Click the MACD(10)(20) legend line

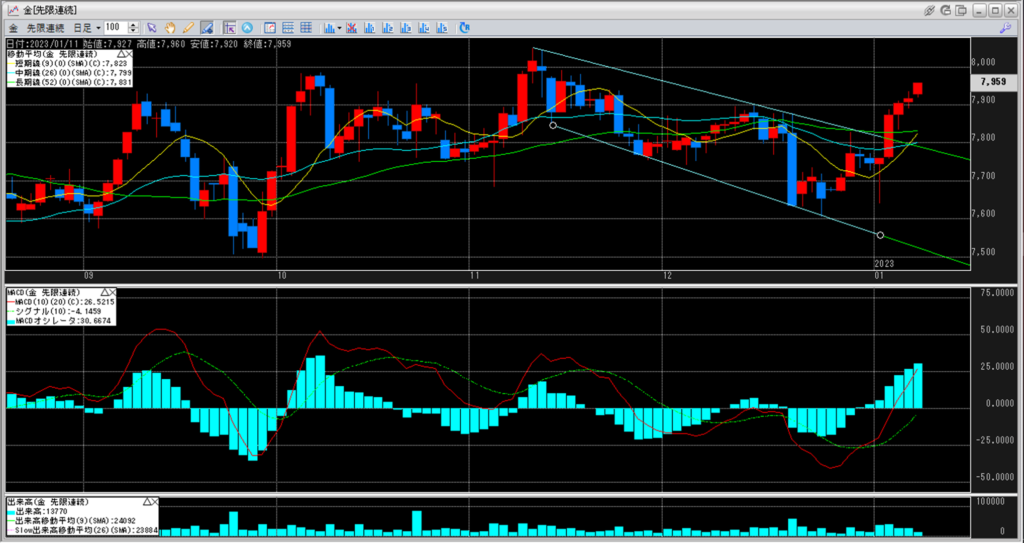coord(61,302)
